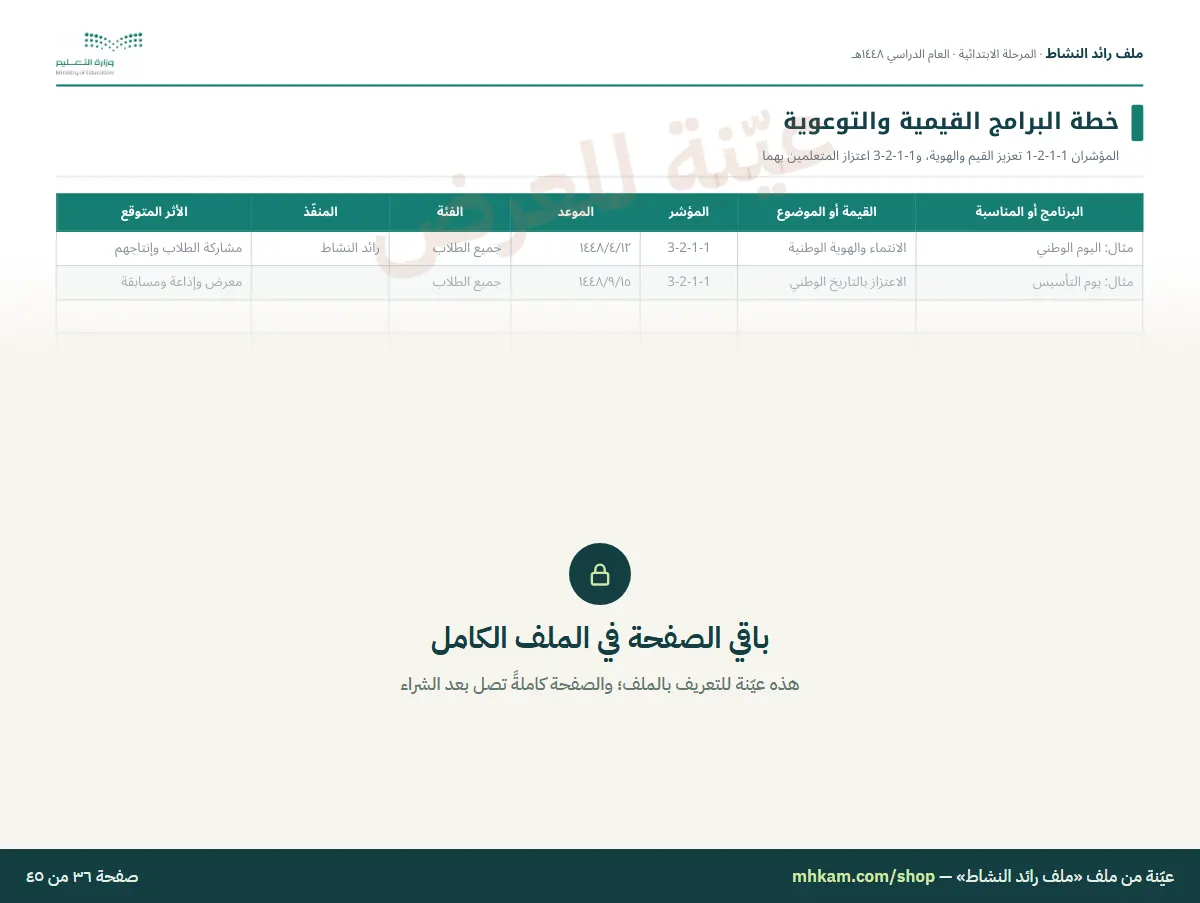Click the lock icon above the heading
The image size is (1200, 903).
coord(600,574)
